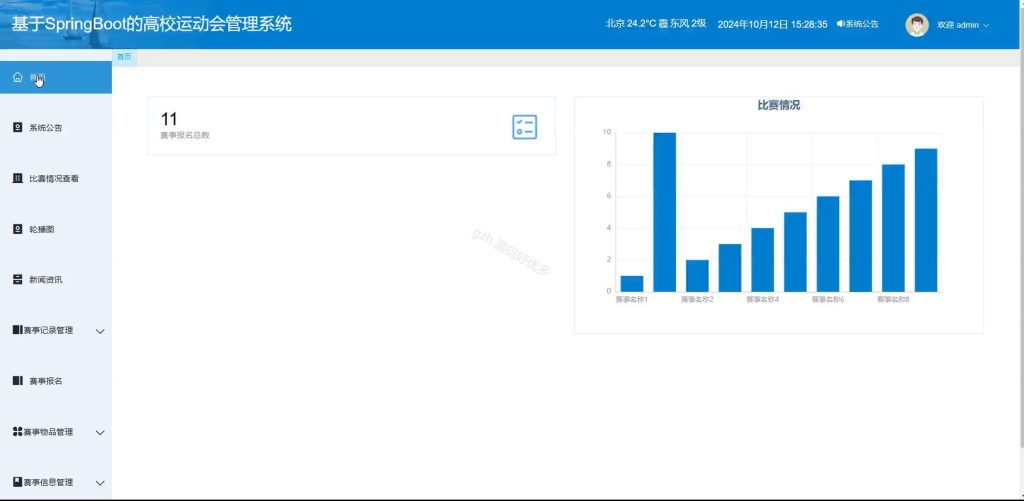Screen dimensions: 1024x501
Task: Click the system title 基于SpringBoot的高校运动会管理系统
Action: (x=152, y=24)
